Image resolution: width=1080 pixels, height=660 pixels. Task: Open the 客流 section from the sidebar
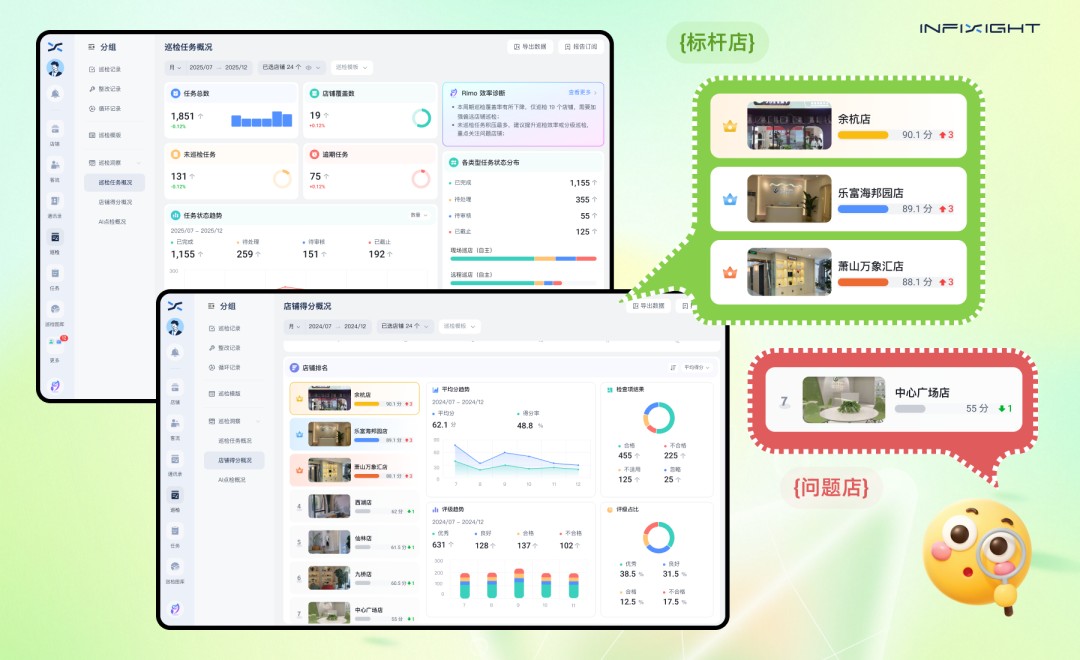[55, 164]
